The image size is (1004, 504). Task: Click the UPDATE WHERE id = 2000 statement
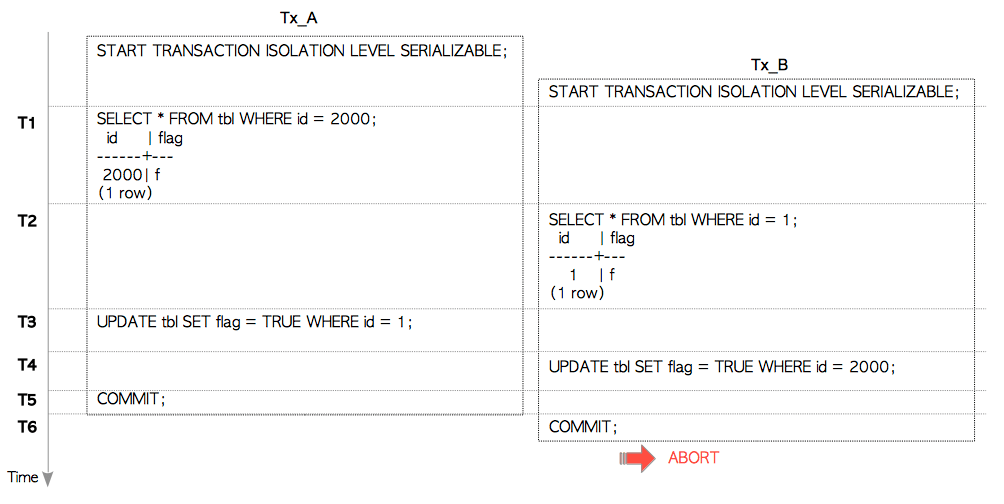pyautogui.click(x=721, y=367)
